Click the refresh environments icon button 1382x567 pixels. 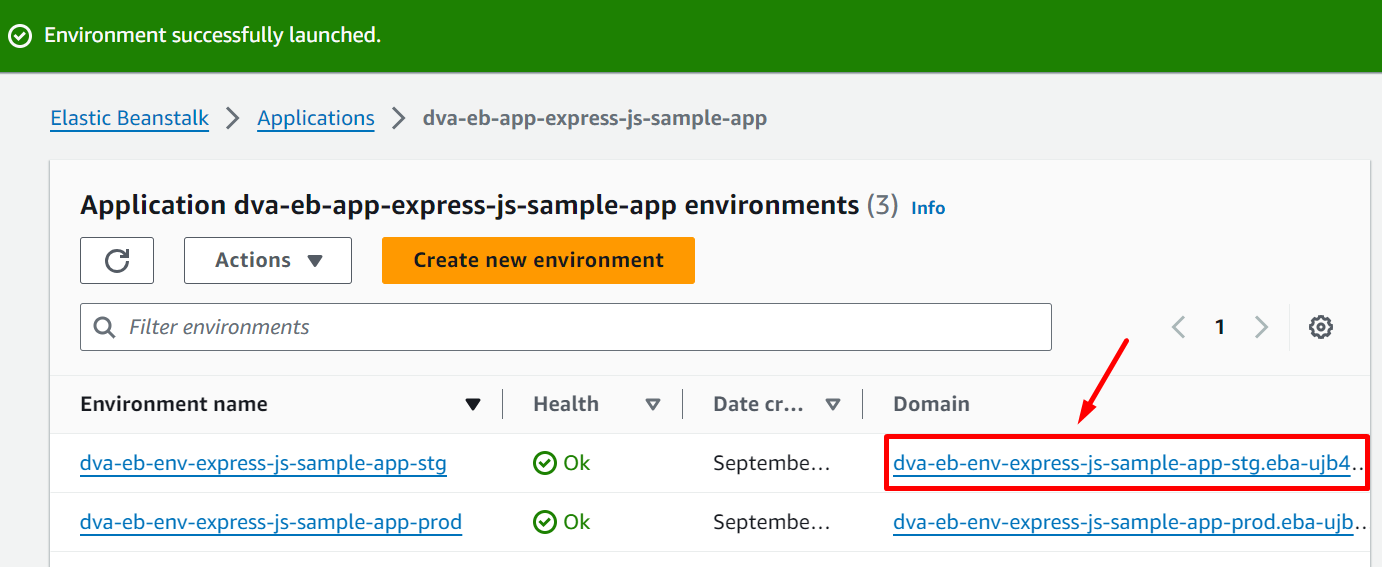(x=117, y=261)
